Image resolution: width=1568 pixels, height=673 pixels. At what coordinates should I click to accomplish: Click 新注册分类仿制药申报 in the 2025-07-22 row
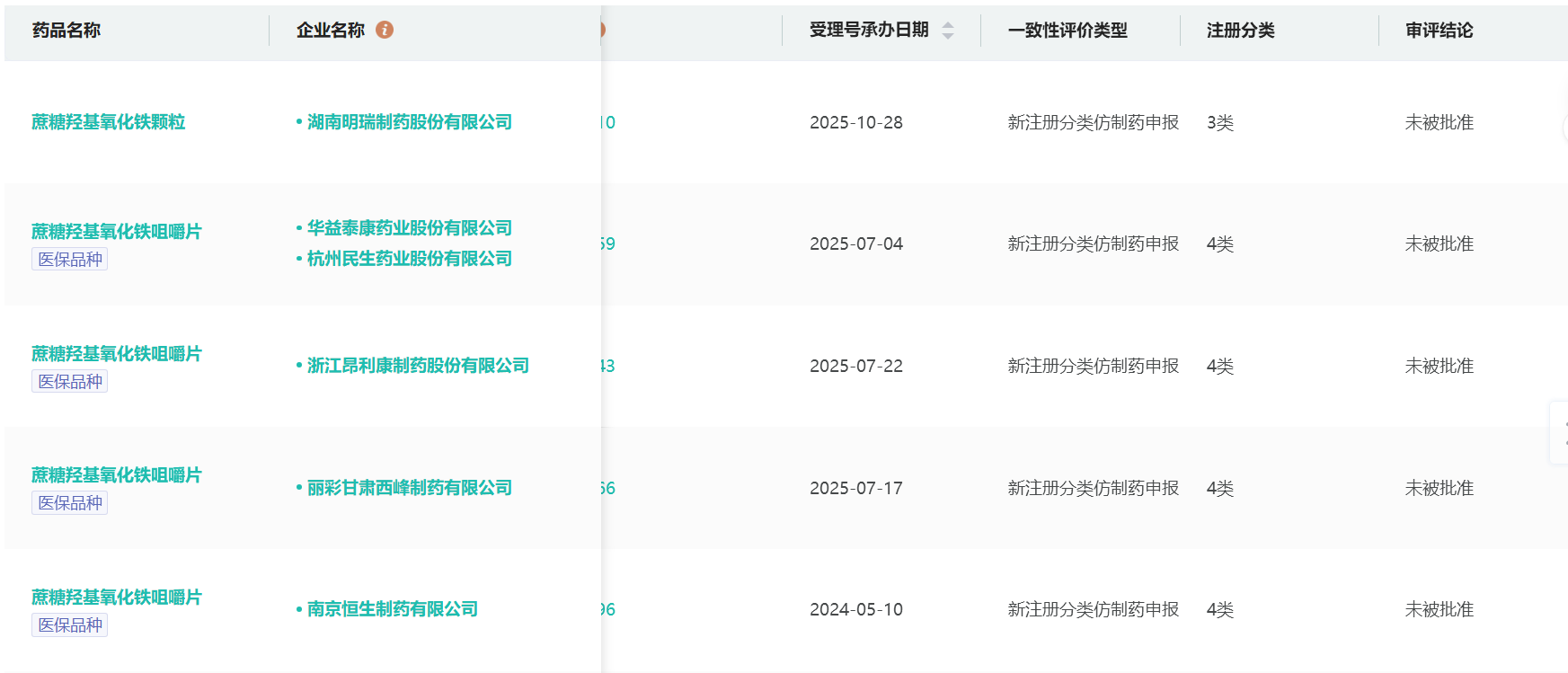click(1094, 367)
